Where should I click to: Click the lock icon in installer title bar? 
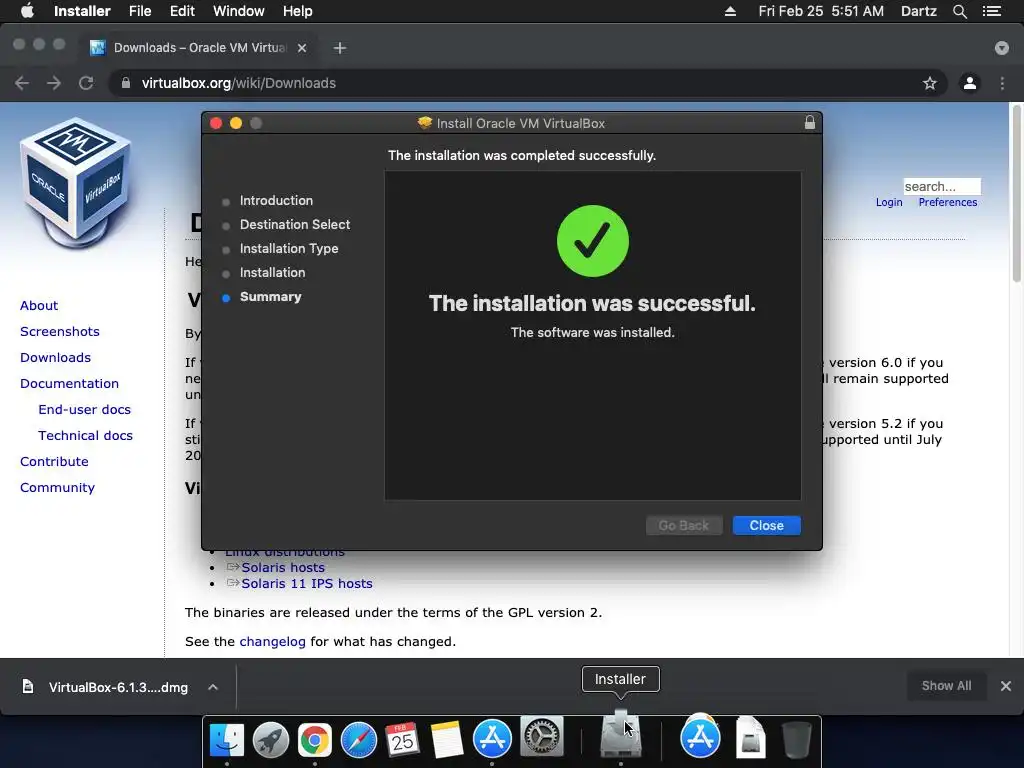coord(810,123)
